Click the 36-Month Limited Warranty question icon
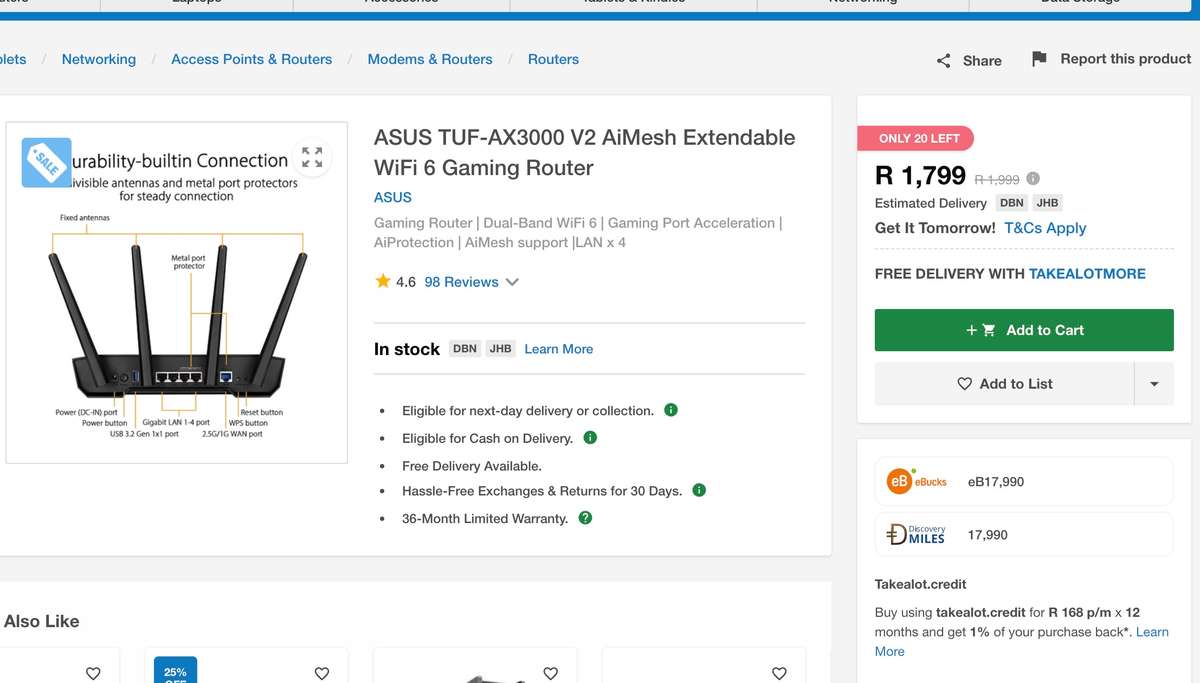Screen dimensions: 1200x683 coord(585,518)
